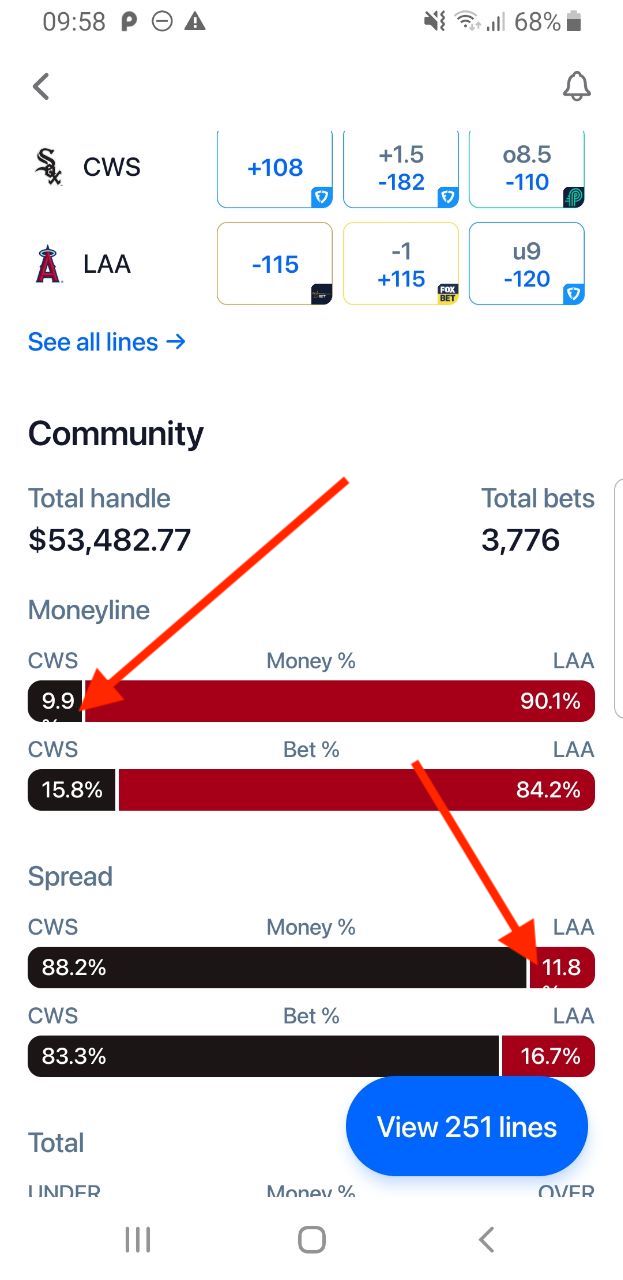This screenshot has width=623, height=1280.
Task: Open See all lines link
Action: click(107, 342)
